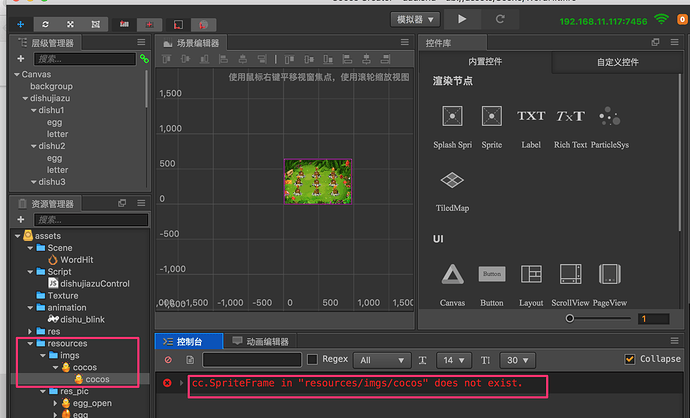This screenshot has width=690, height=418.
Task: Open the 控件库 panel tab
Action: 453,43
